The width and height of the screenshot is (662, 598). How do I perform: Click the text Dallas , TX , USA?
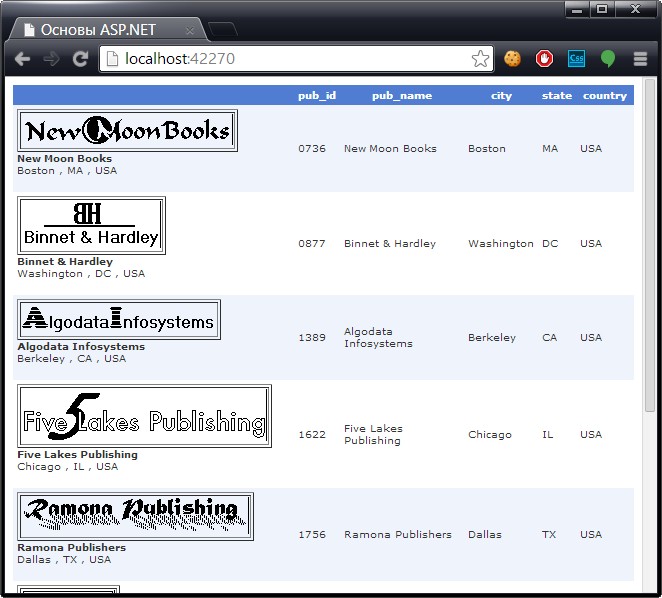(x=64, y=560)
